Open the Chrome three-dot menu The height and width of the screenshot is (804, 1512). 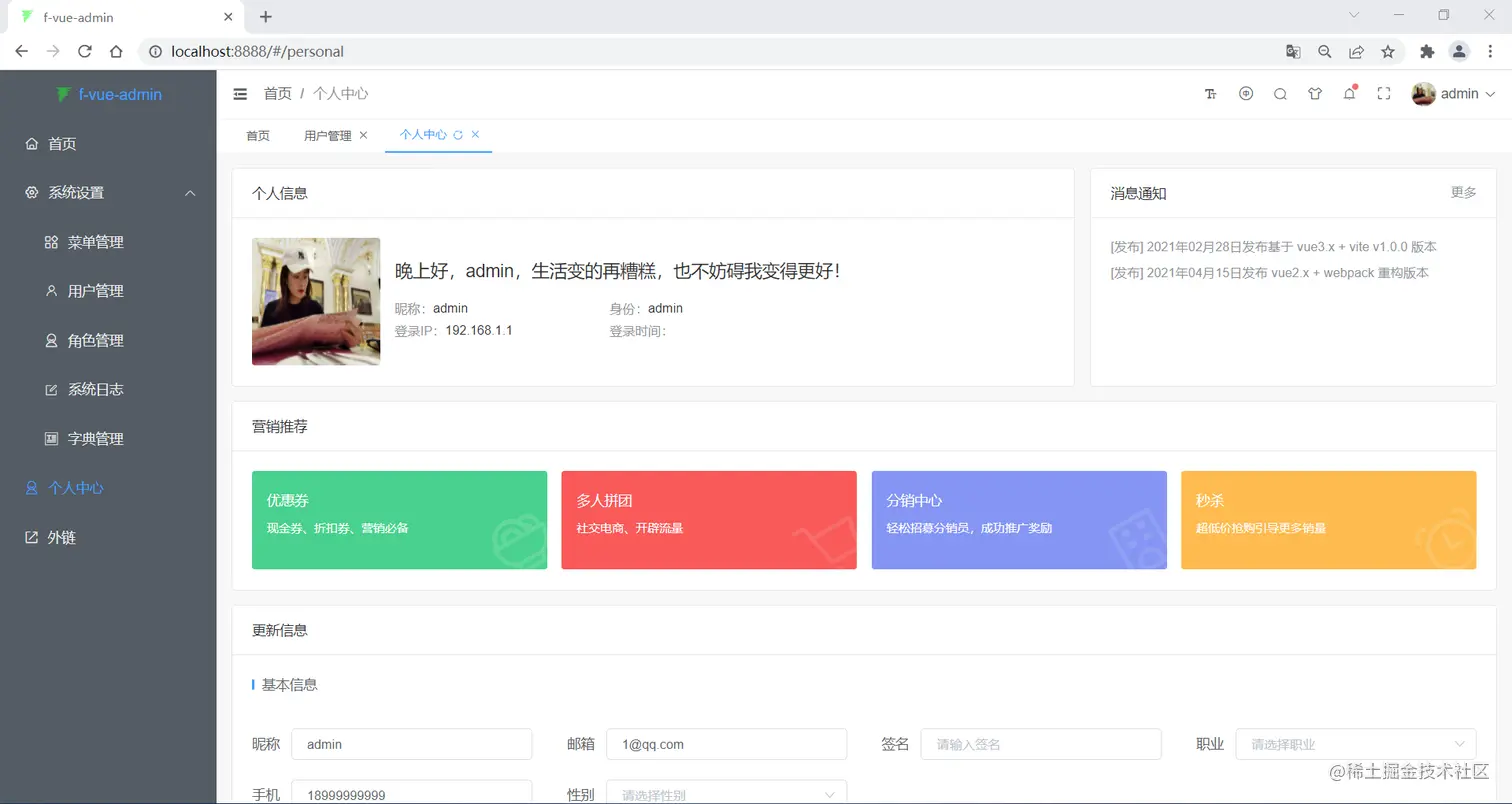(1490, 51)
